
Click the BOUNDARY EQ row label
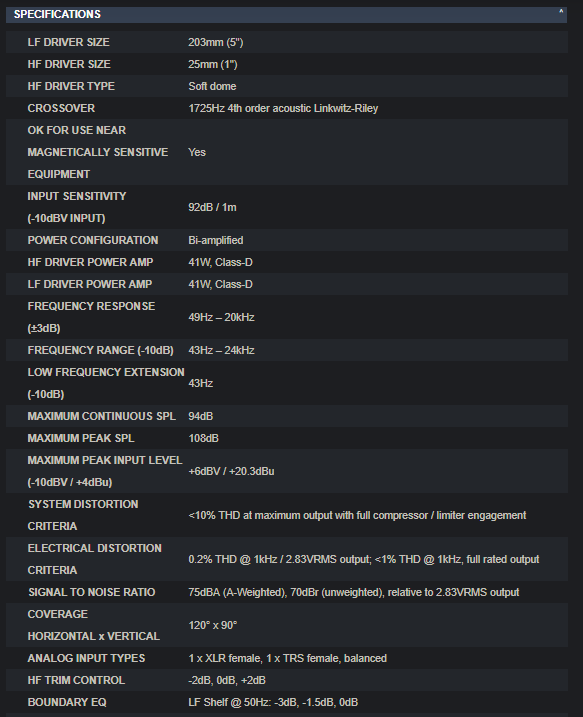click(67, 702)
